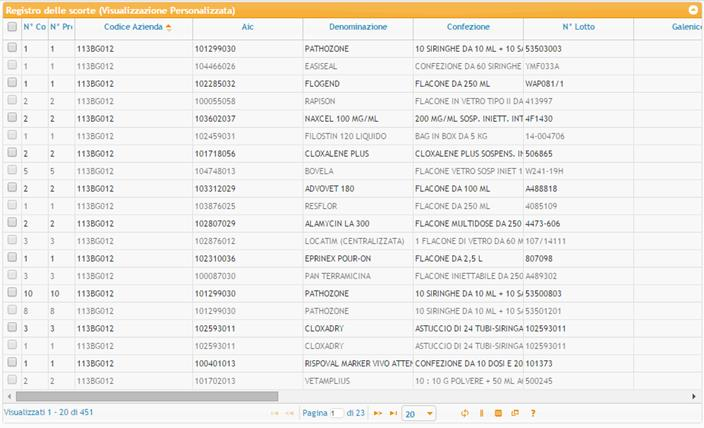This screenshot has width=704, height=428.
Task: Click lot number 53500803
Action: (543, 294)
